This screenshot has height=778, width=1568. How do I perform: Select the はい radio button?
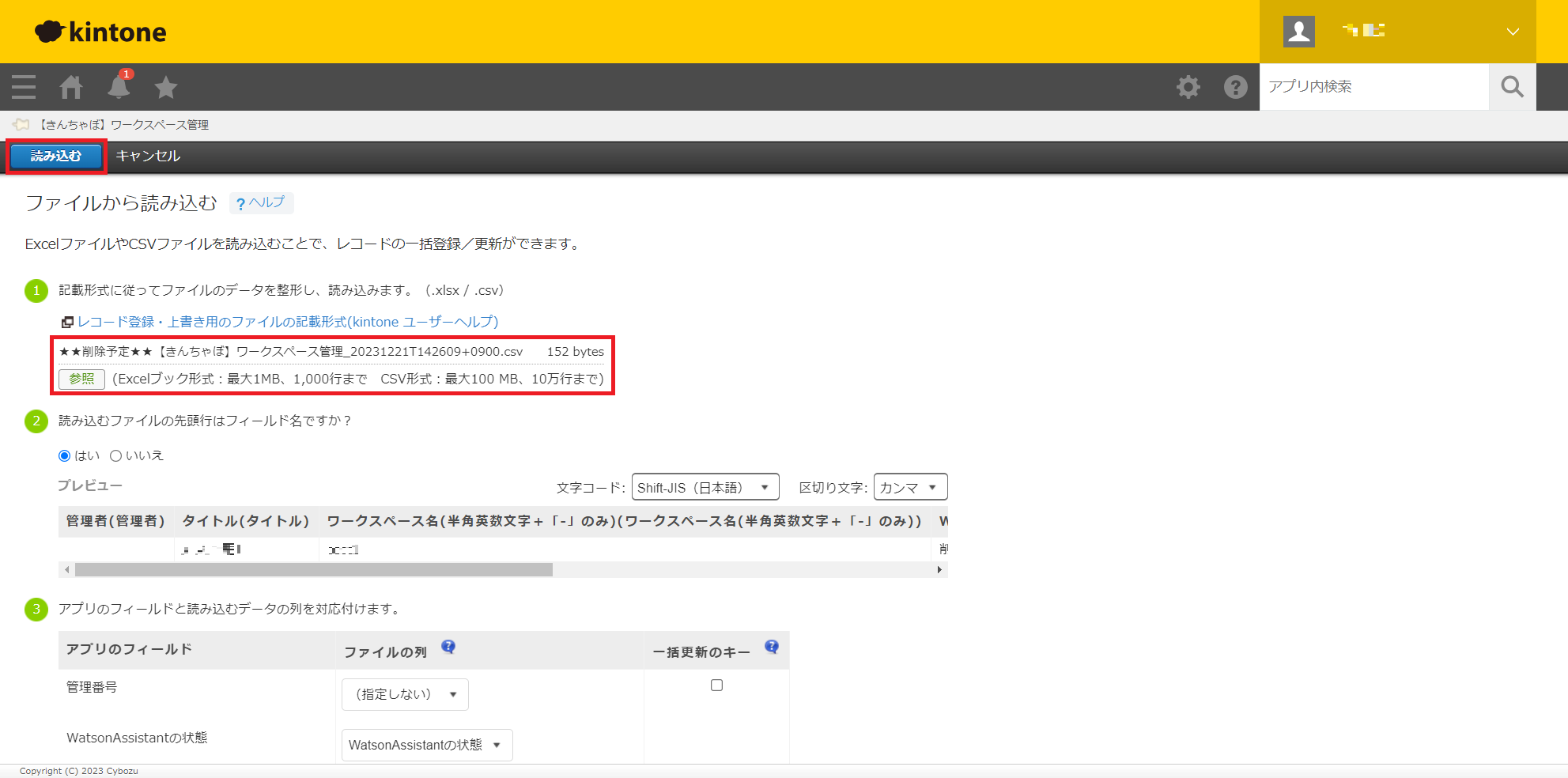point(65,455)
